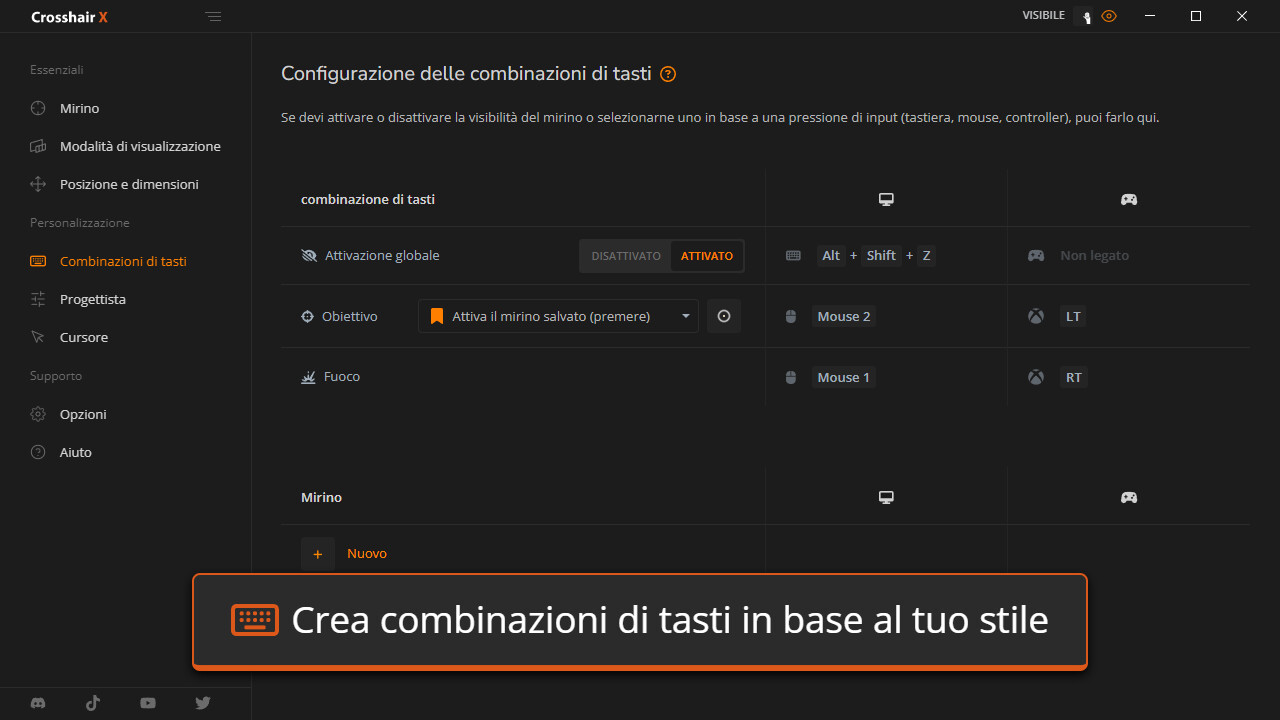Click the Crosshair X title logo
The width and height of the screenshot is (1280, 720).
click(x=69, y=16)
